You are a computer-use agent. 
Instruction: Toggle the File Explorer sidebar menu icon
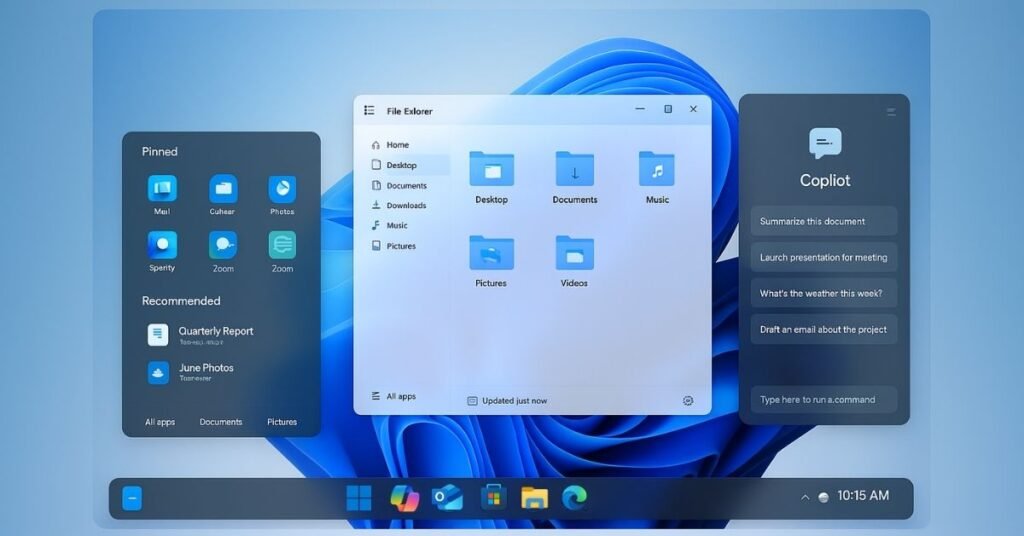coord(370,111)
